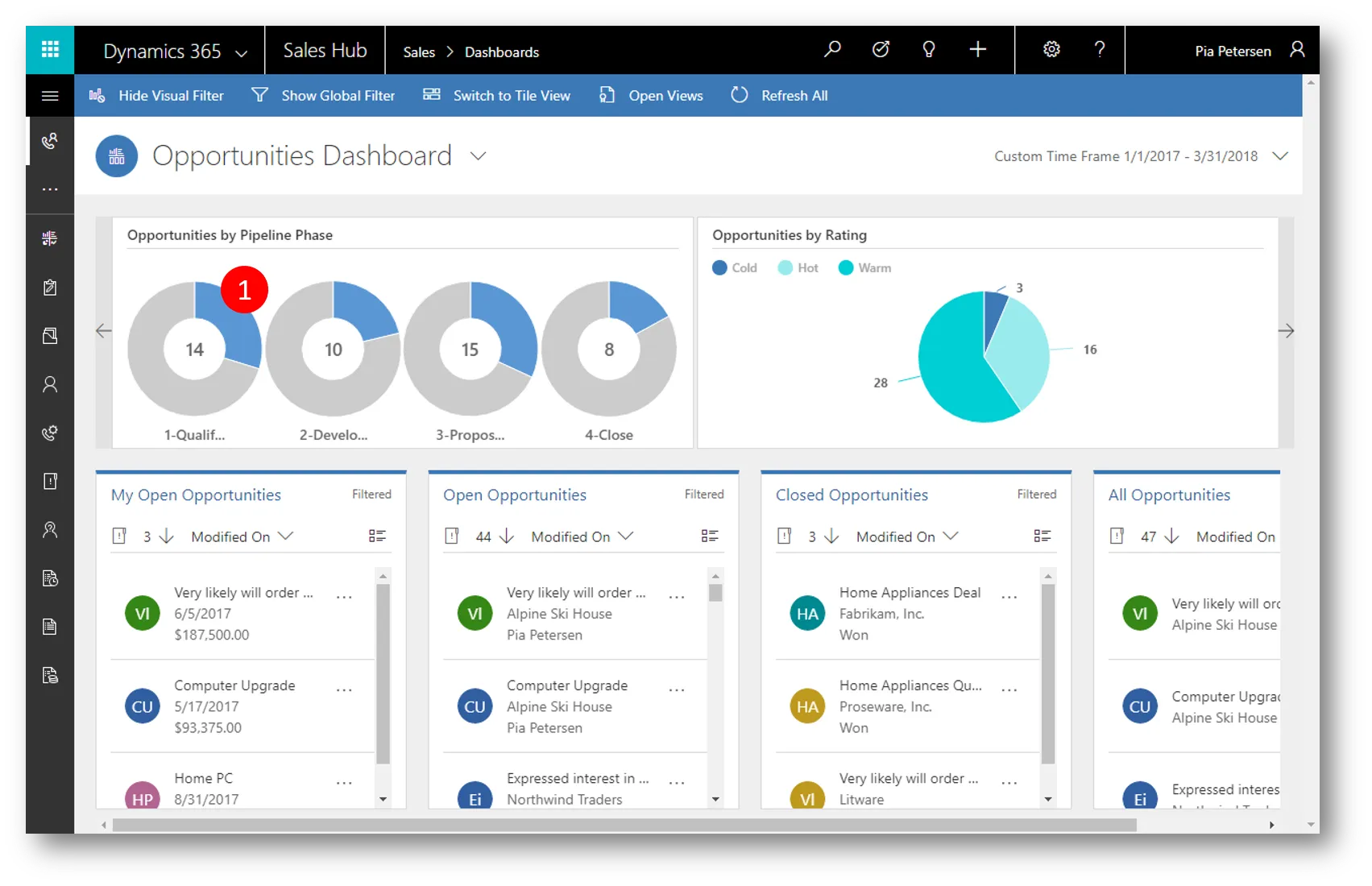1372x886 pixels.
Task: Click the phone call sidebar icon at top
Action: pos(50,142)
